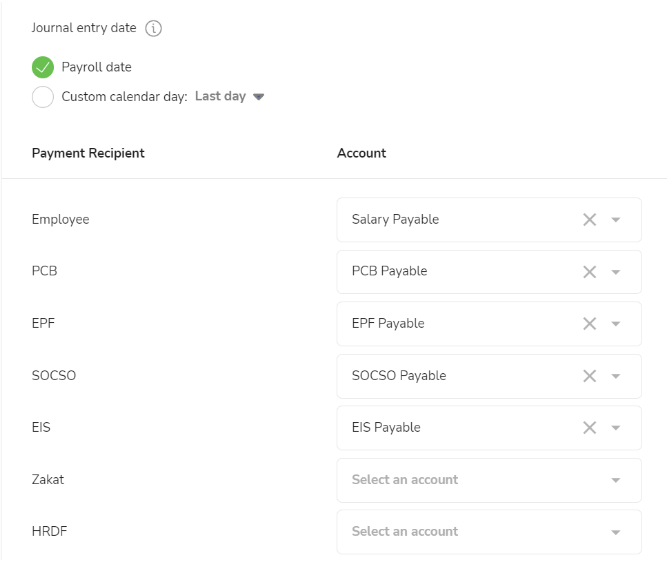Clear the PCB Payable account selection
The height and width of the screenshot is (586, 667).
pos(589,272)
